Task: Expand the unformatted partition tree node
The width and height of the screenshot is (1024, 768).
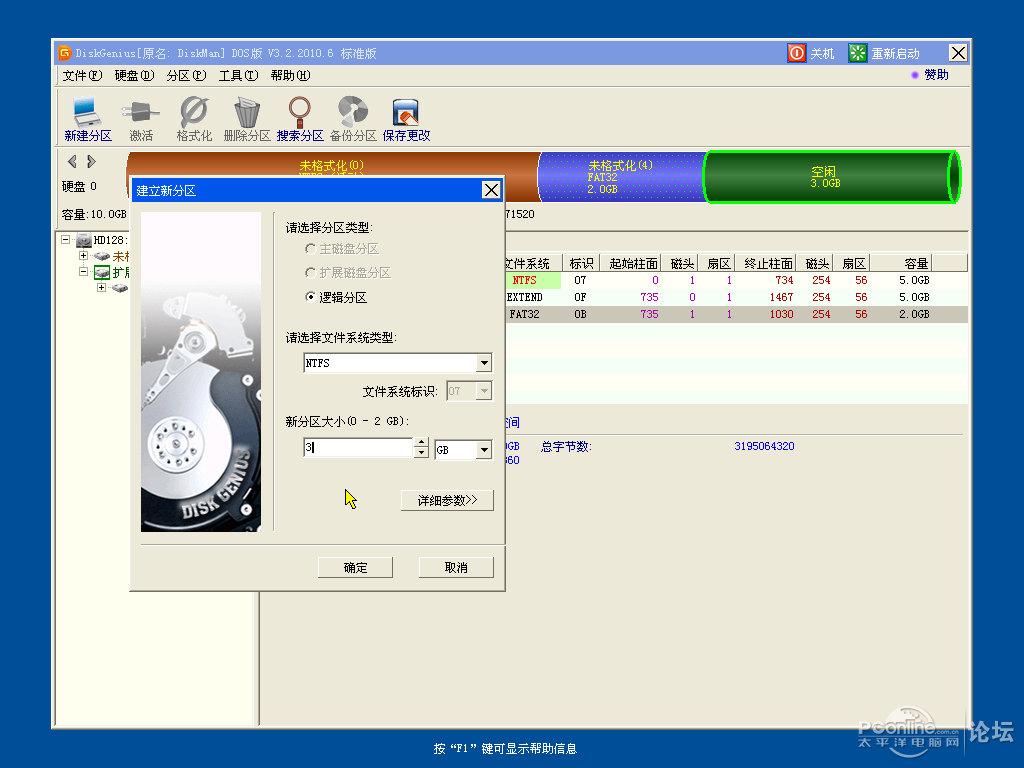Action: (x=84, y=256)
